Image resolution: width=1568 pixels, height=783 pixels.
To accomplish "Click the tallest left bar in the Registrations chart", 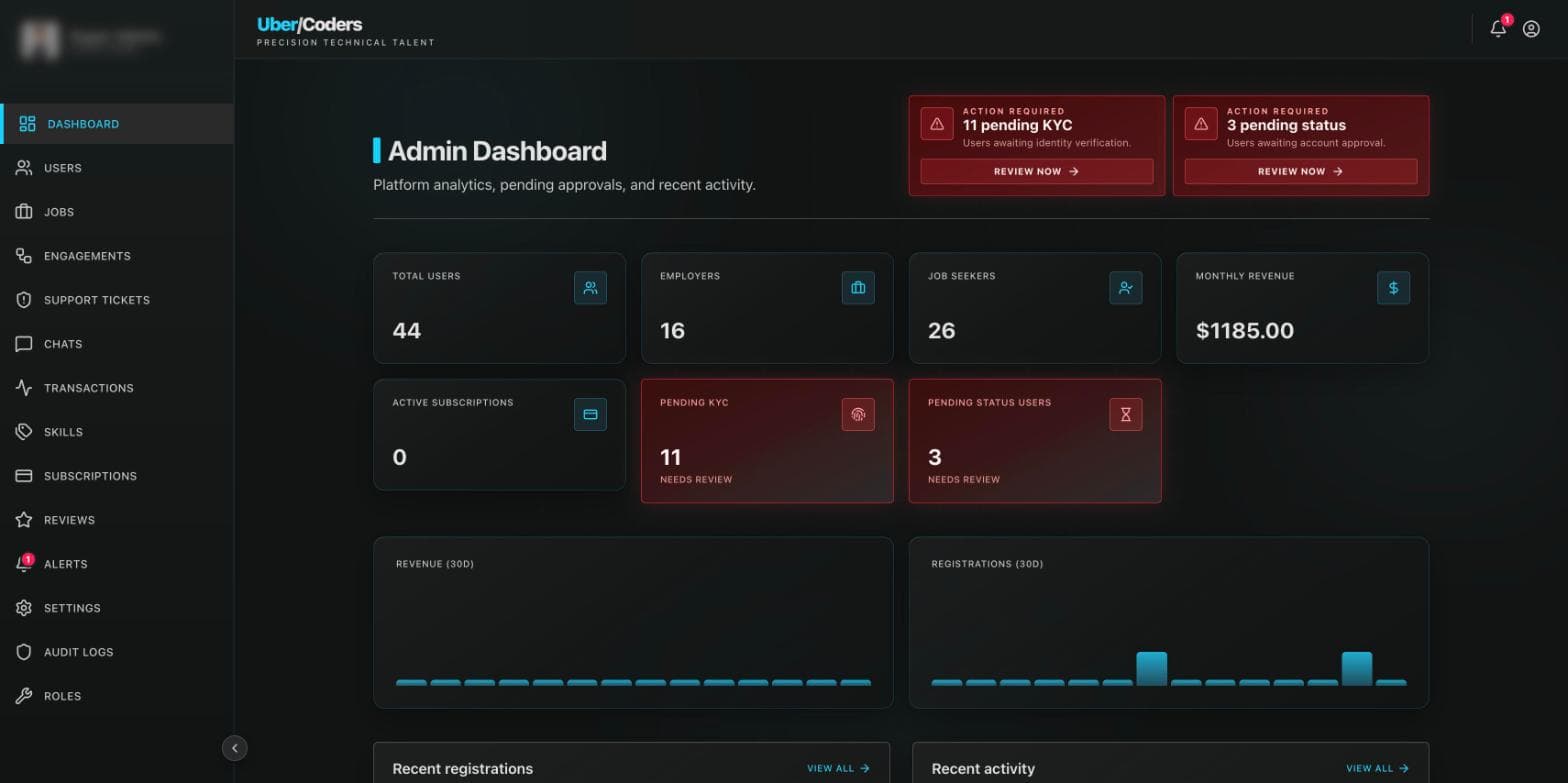I will [x=1152, y=668].
